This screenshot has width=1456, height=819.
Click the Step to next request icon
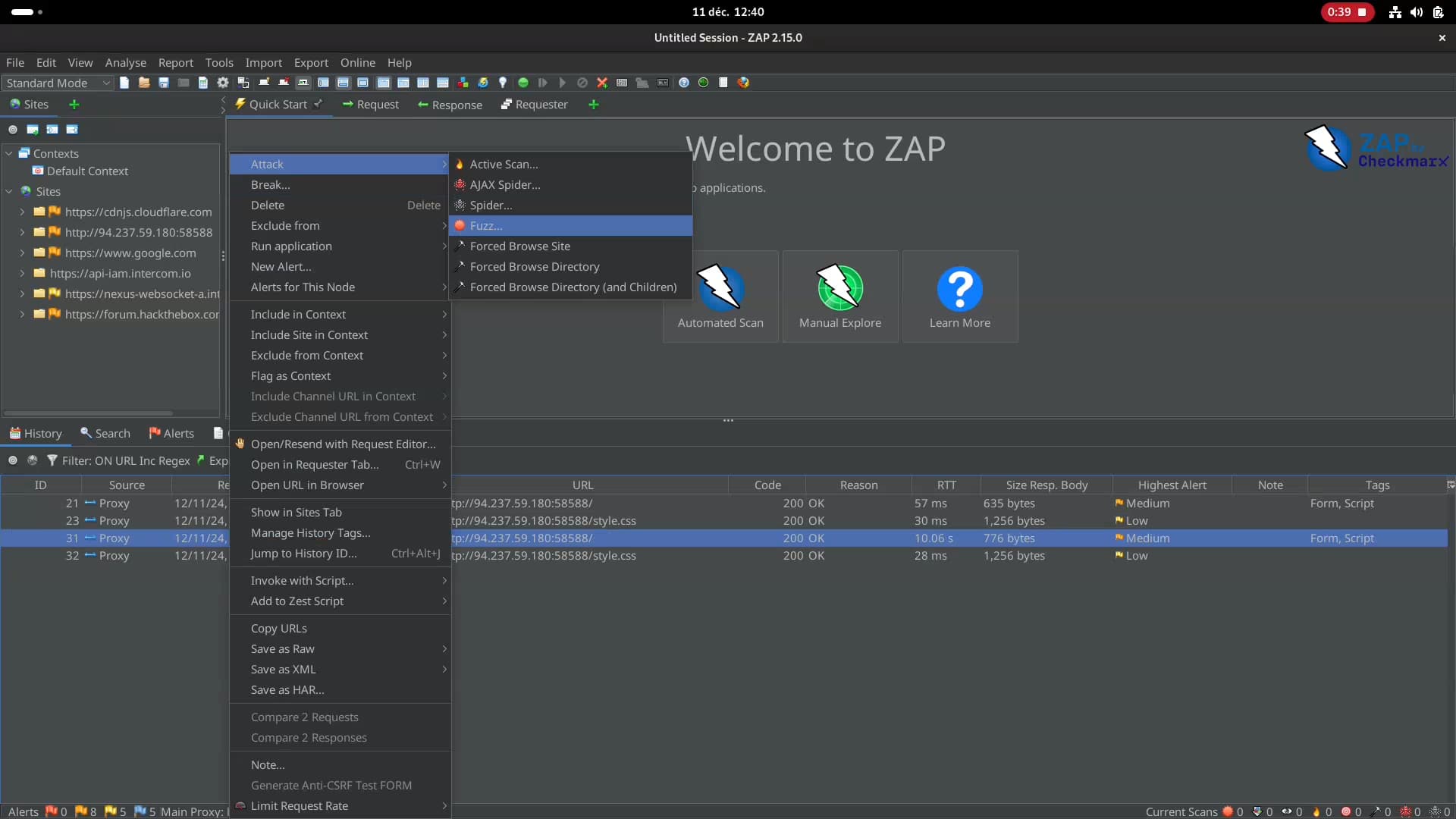543,83
